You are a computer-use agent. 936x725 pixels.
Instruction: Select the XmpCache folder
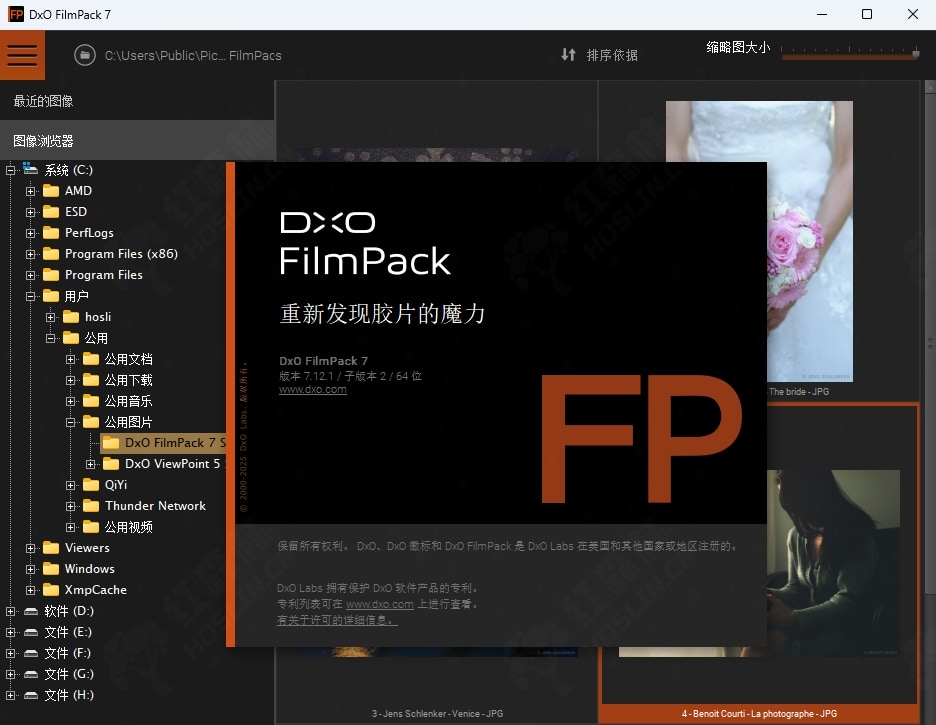(x=96, y=590)
